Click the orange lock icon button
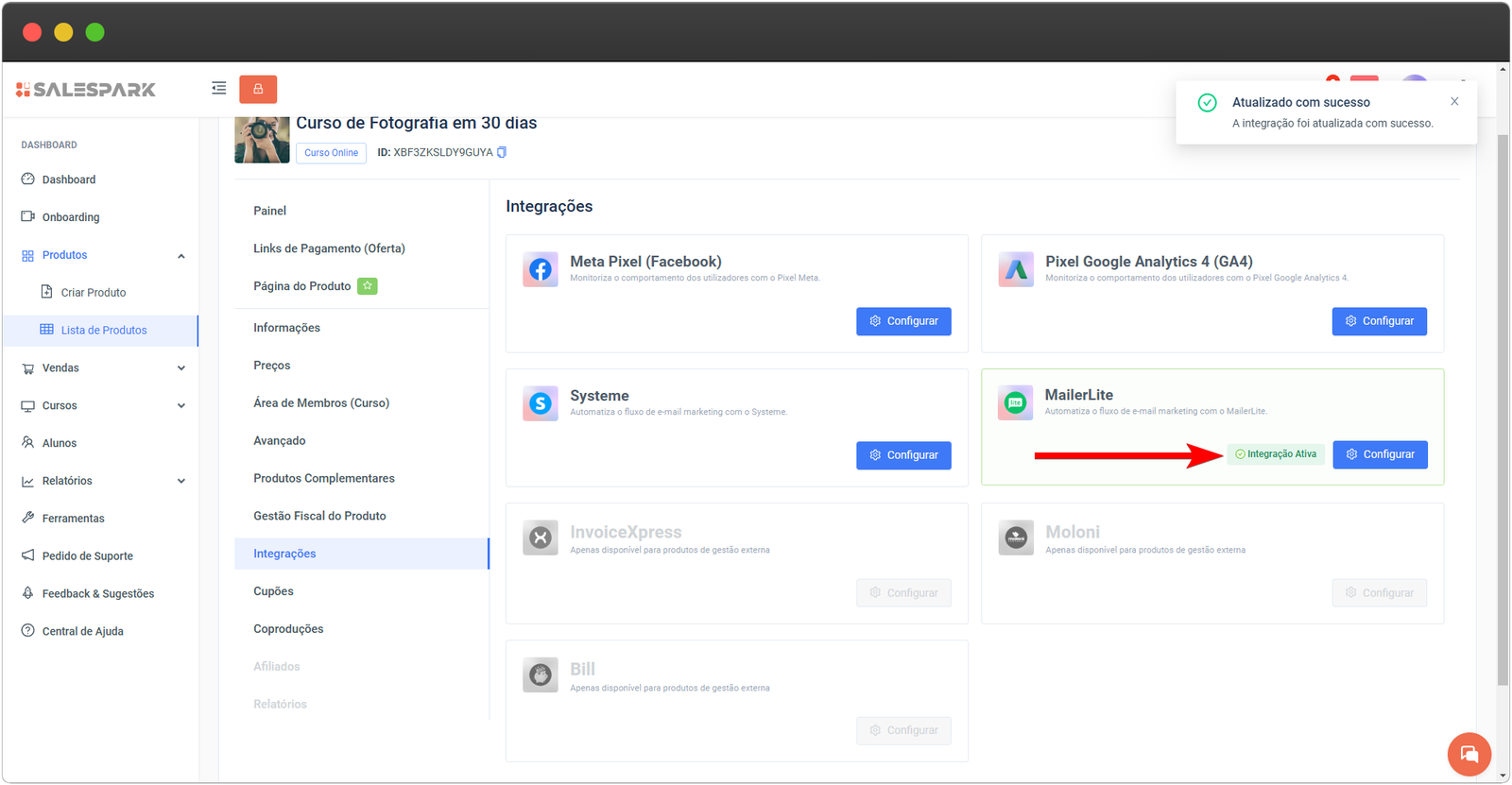Image resolution: width=1512 pixels, height=785 pixels. [x=258, y=90]
